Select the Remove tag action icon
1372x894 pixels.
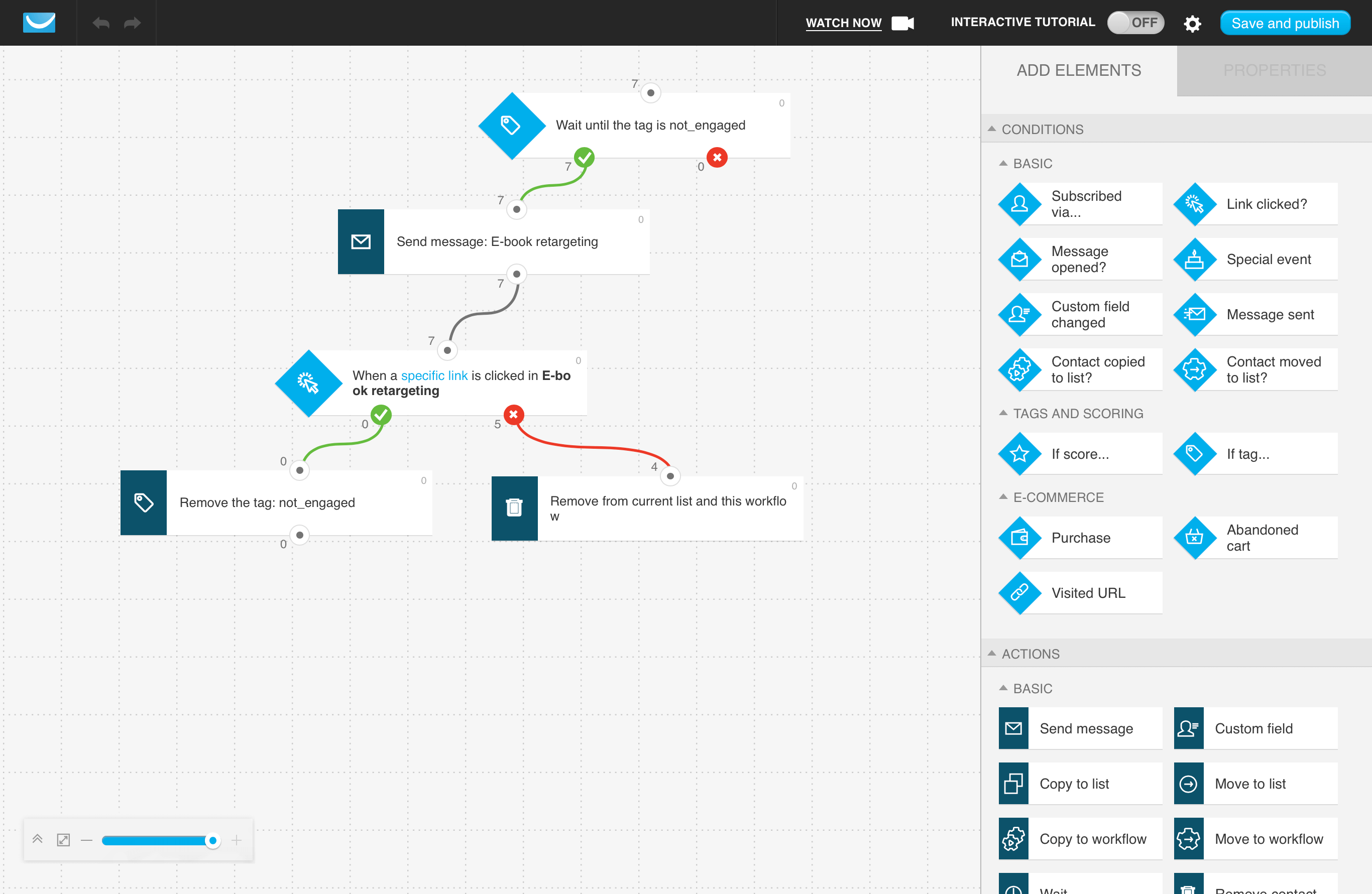[x=143, y=502]
